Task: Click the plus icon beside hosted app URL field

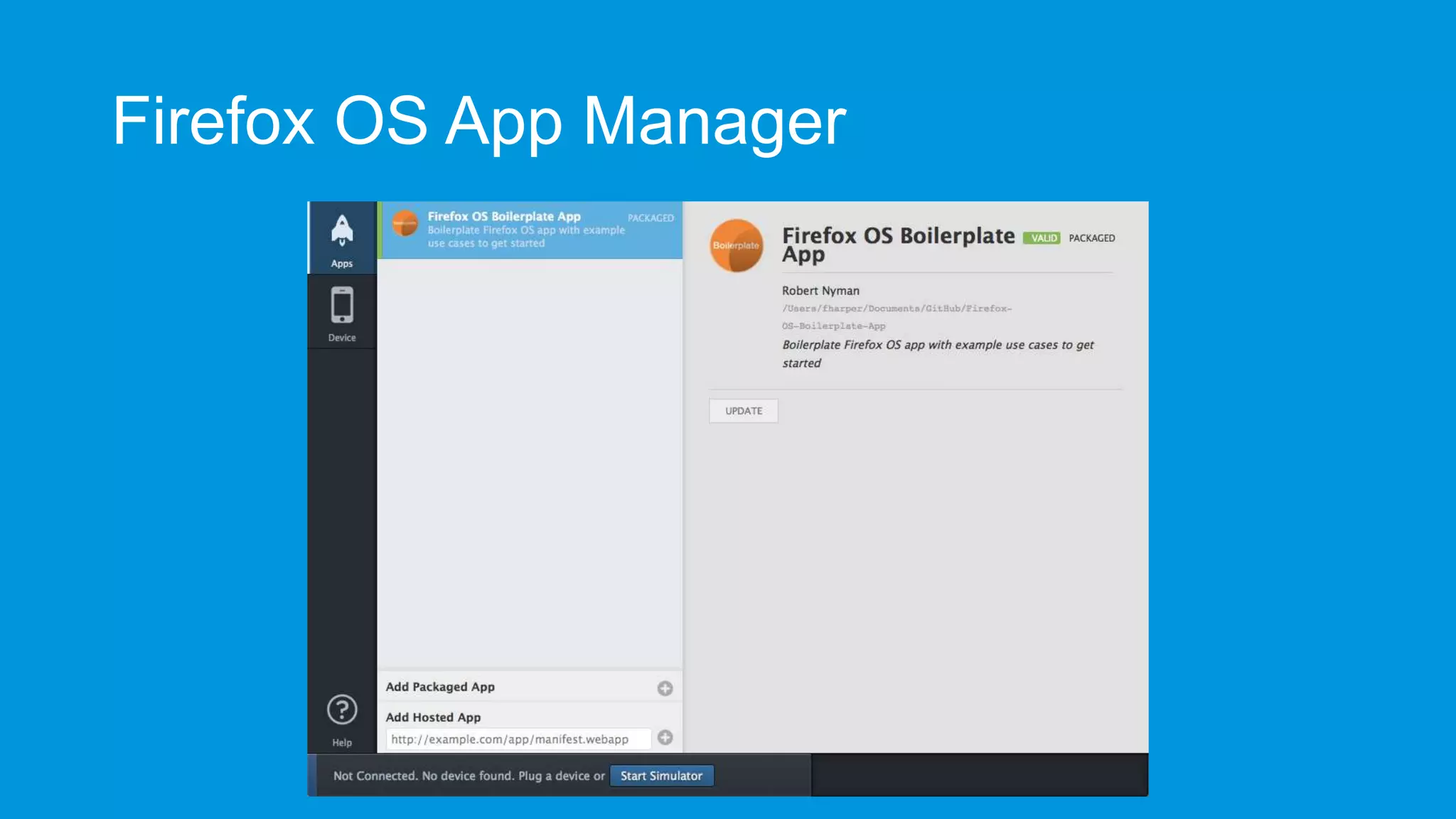Action: 665,737
